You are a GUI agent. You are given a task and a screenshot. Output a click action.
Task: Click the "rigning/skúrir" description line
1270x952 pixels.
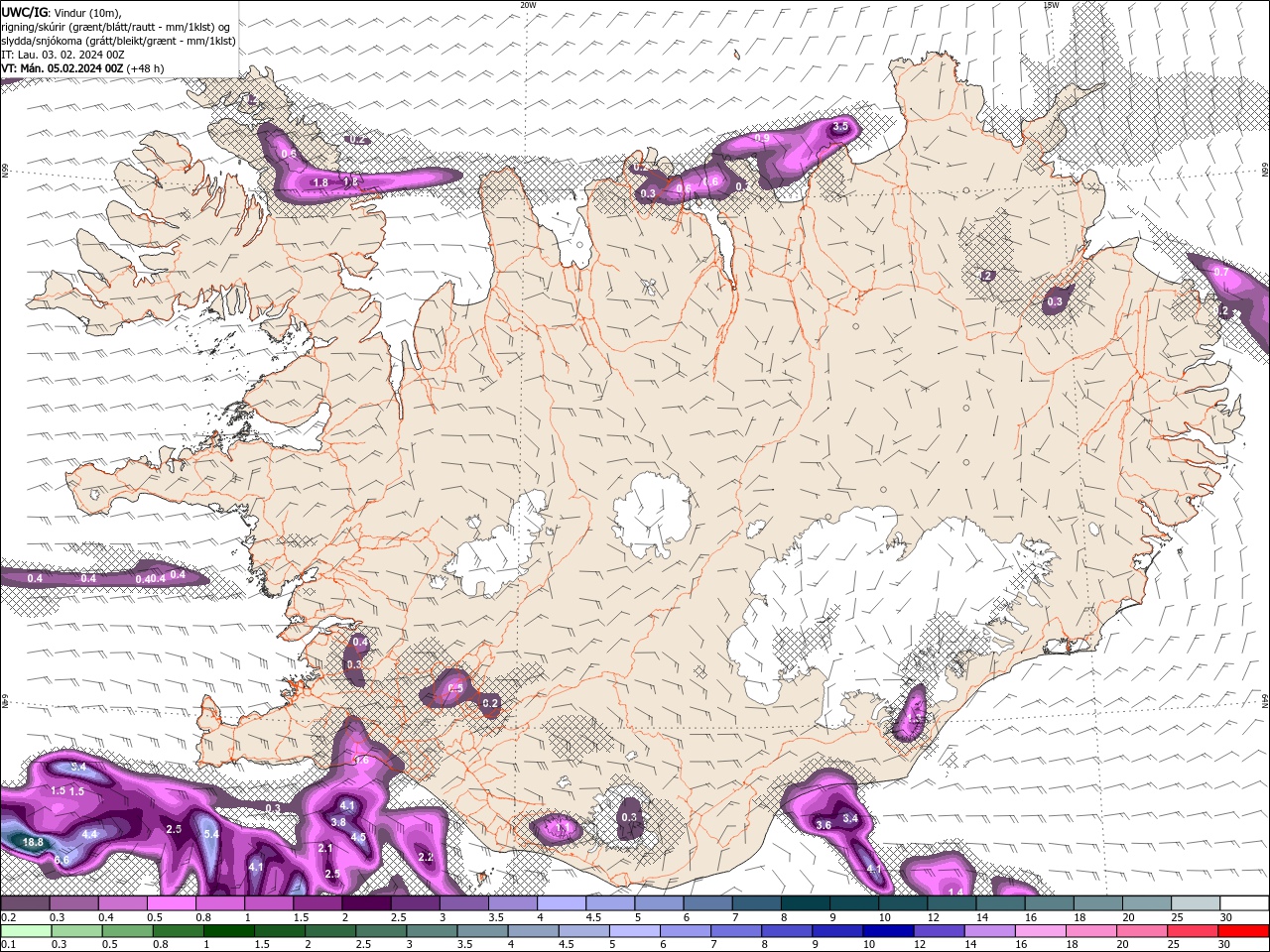(116, 27)
